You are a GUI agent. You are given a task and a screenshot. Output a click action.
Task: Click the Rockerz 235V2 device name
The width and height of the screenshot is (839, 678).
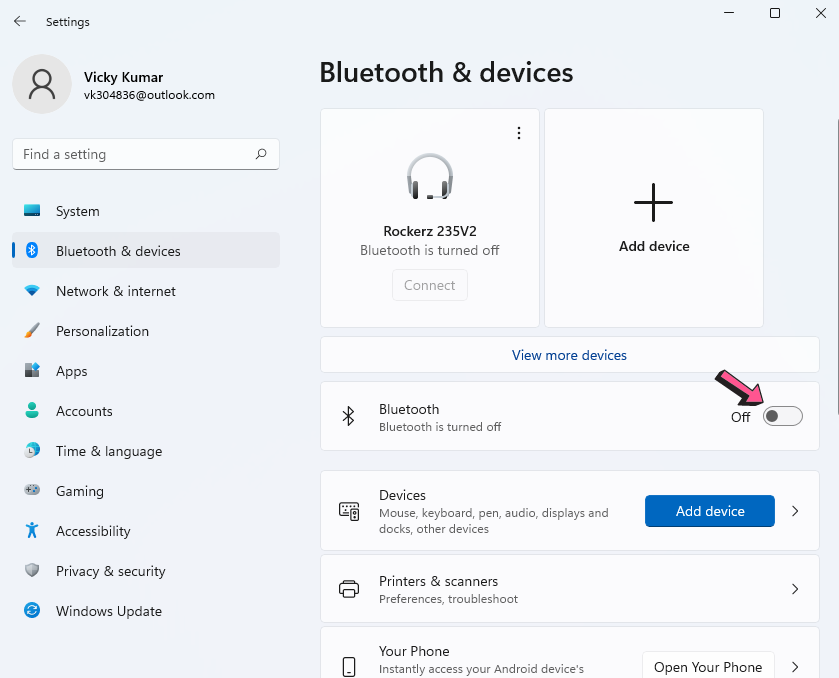[430, 231]
